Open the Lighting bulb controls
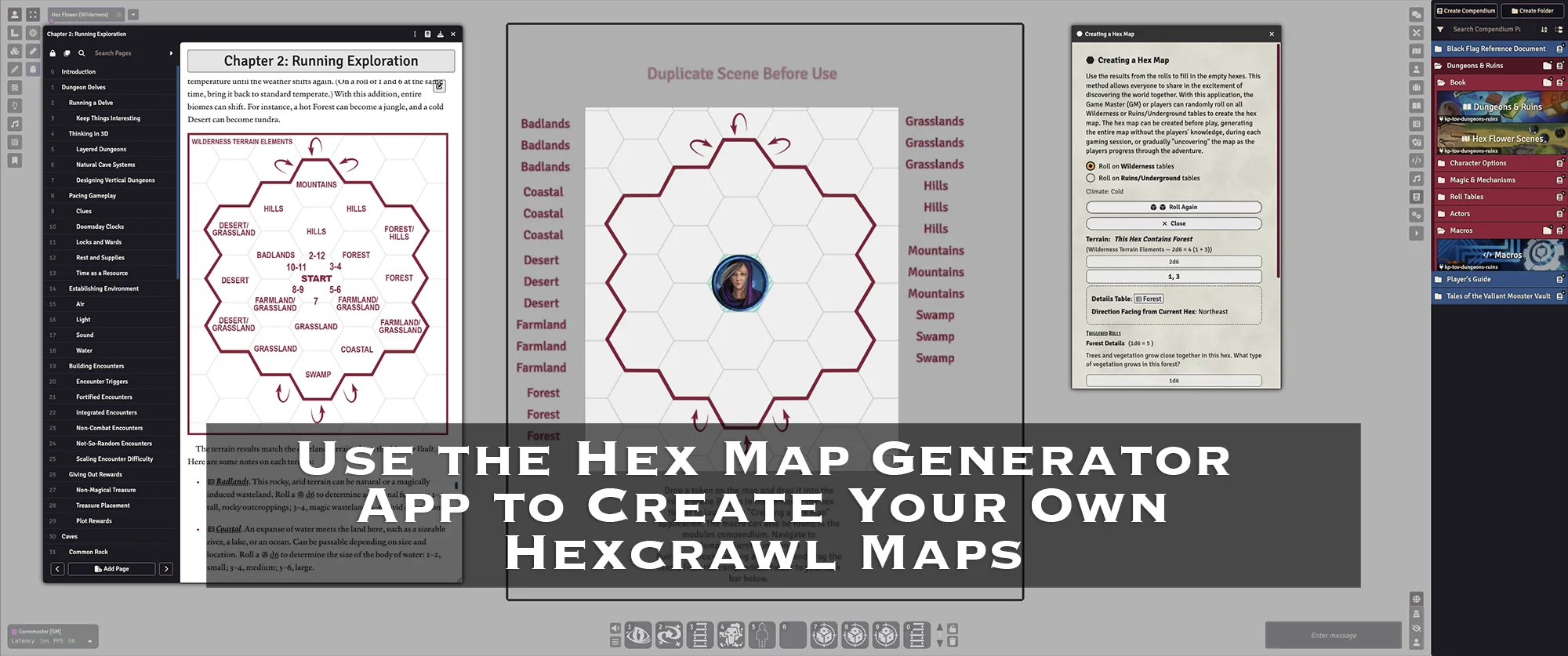Screen dimensions: 1568x656 coord(14,106)
